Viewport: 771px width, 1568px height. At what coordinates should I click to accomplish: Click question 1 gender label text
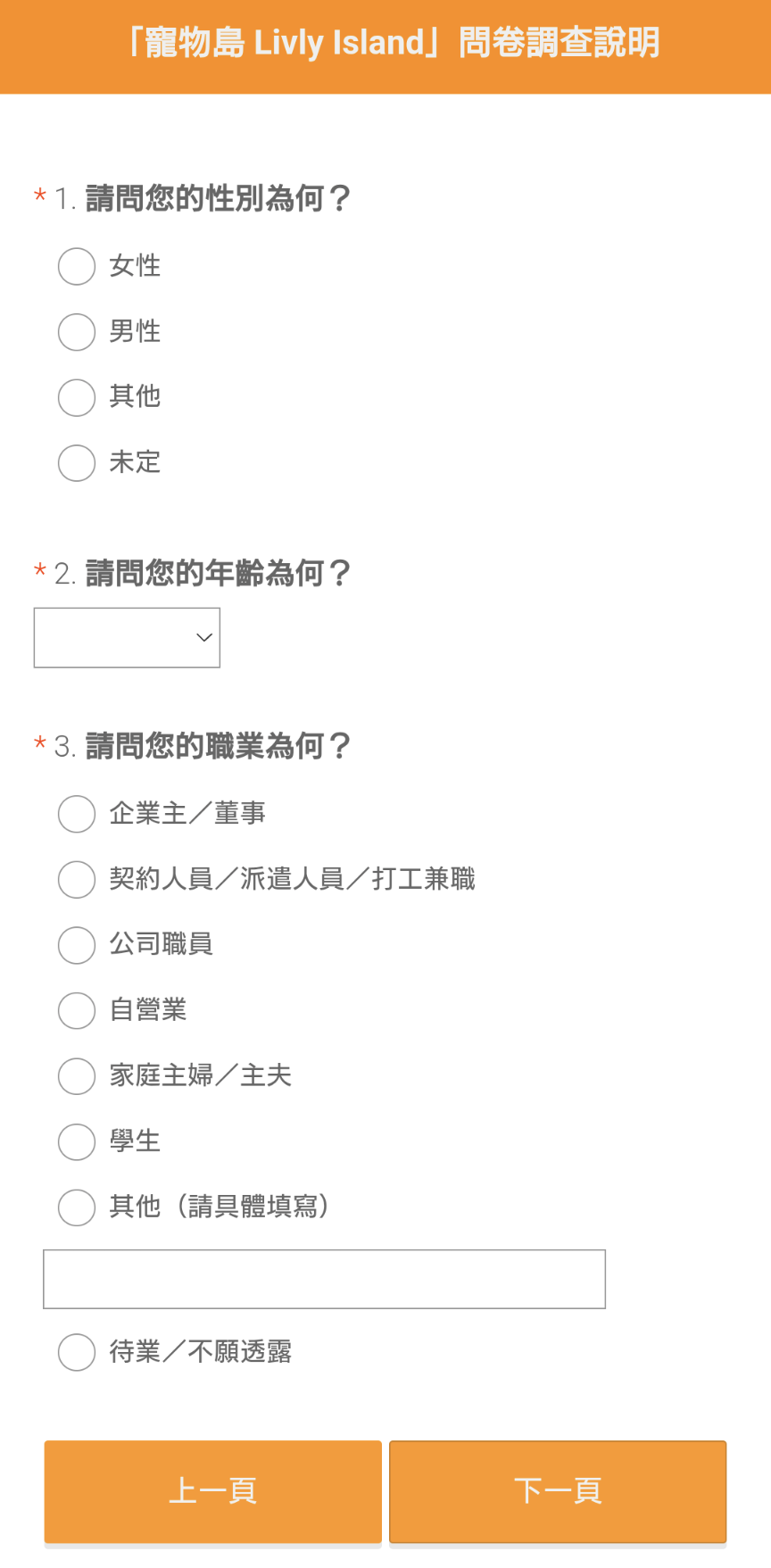pos(218,198)
